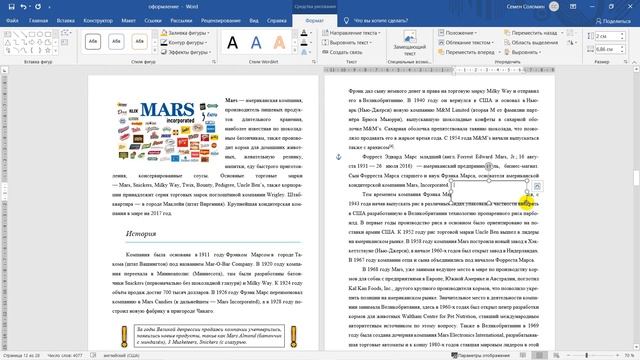Collapse the ribbon with arrow
Image resolution: width=640 pixels, height=360 pixels.
pyautogui.click(x=635, y=62)
